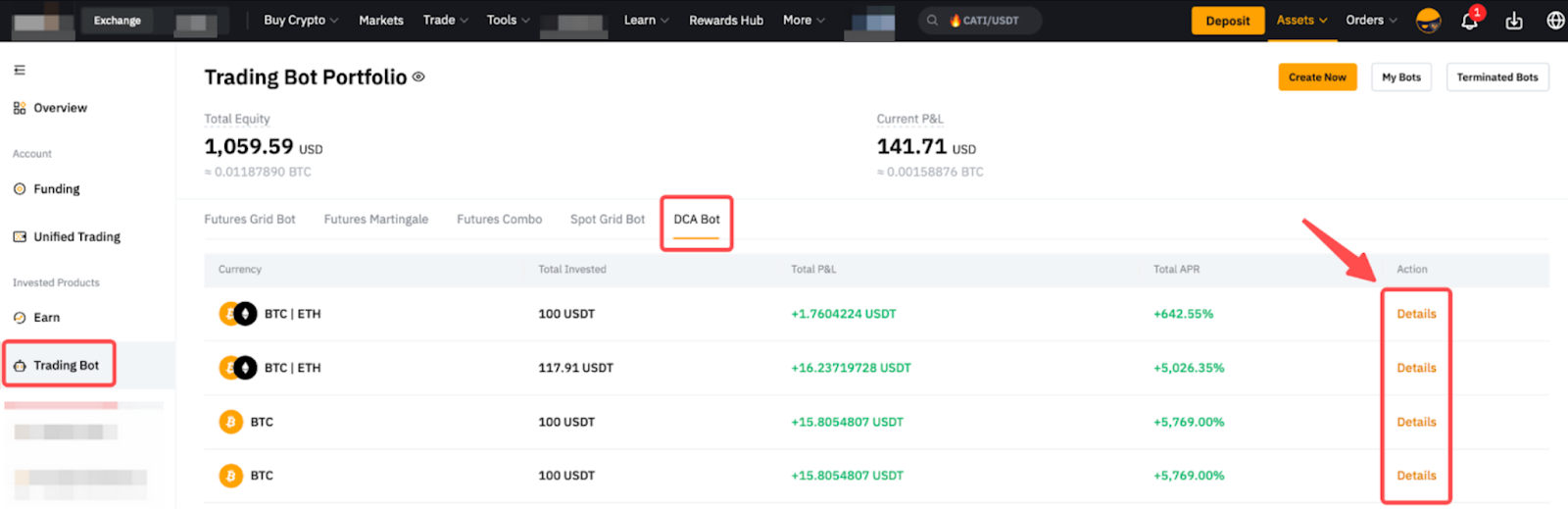
Task: Expand the Assets dropdown menu
Action: tap(1301, 21)
